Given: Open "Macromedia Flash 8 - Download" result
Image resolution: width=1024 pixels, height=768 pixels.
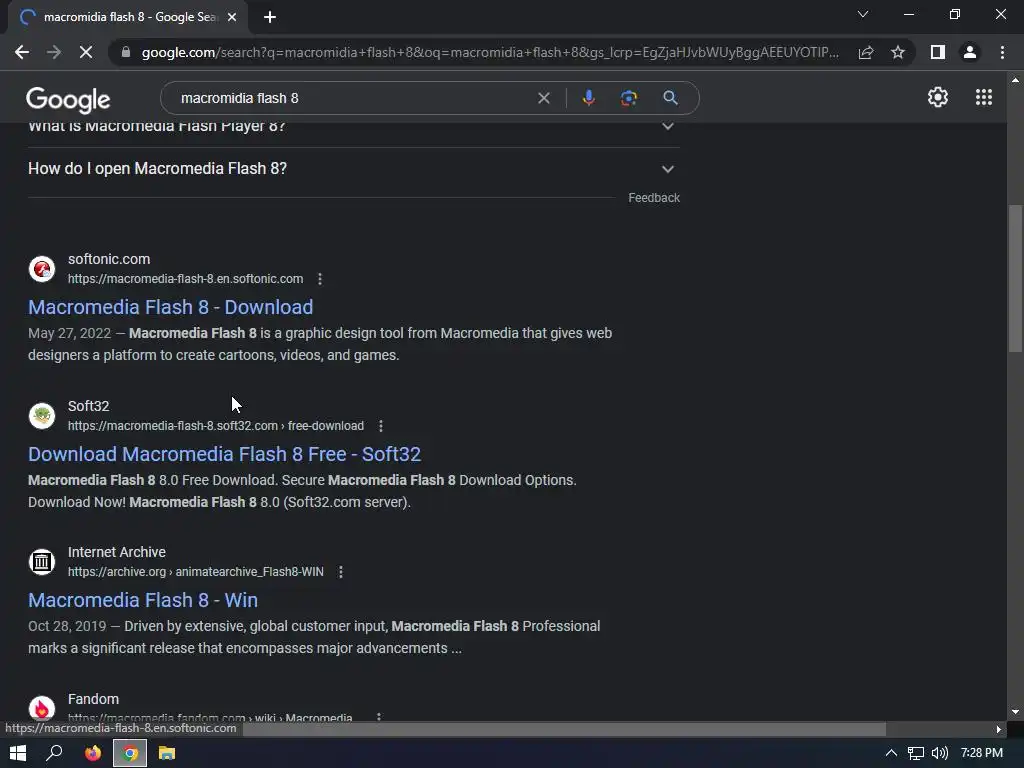Looking at the screenshot, I should (x=170, y=307).
